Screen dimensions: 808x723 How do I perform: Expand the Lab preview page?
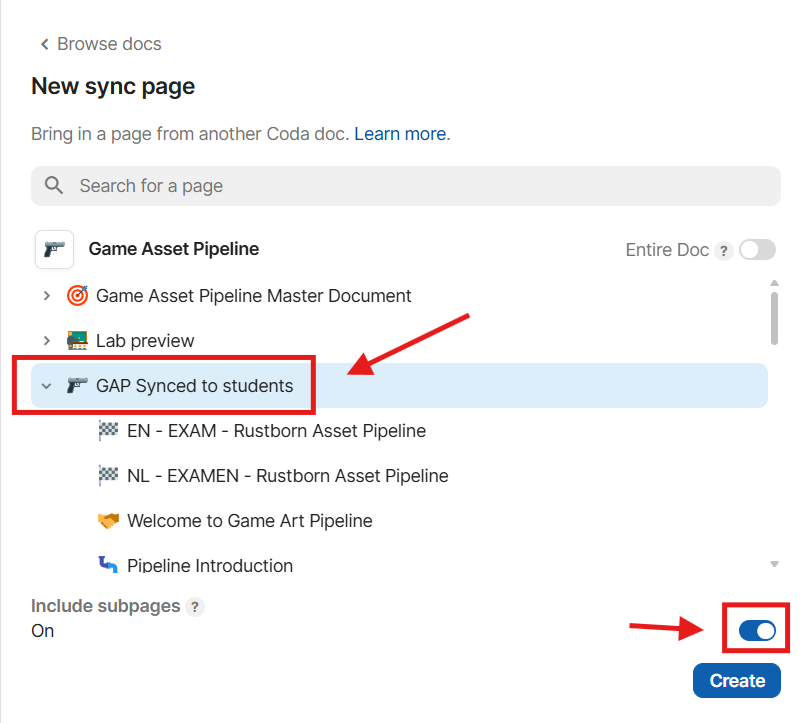46,341
